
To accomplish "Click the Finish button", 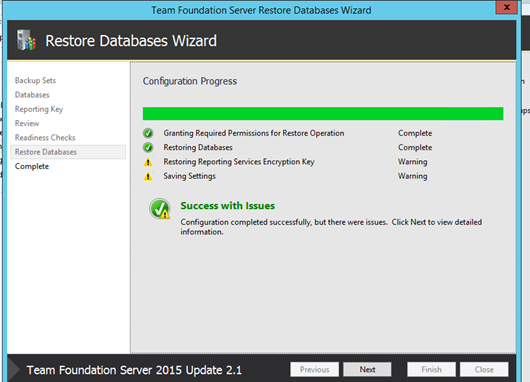I will tap(431, 369).
